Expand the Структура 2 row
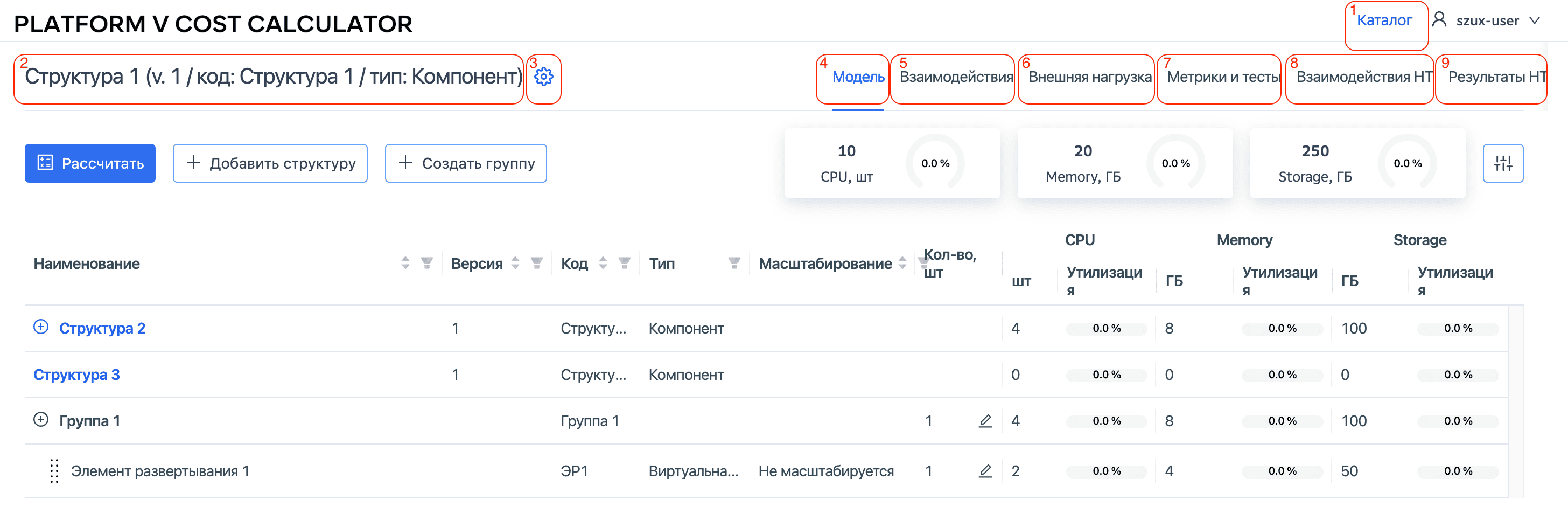This screenshot has height=527, width=1568. (x=40, y=327)
